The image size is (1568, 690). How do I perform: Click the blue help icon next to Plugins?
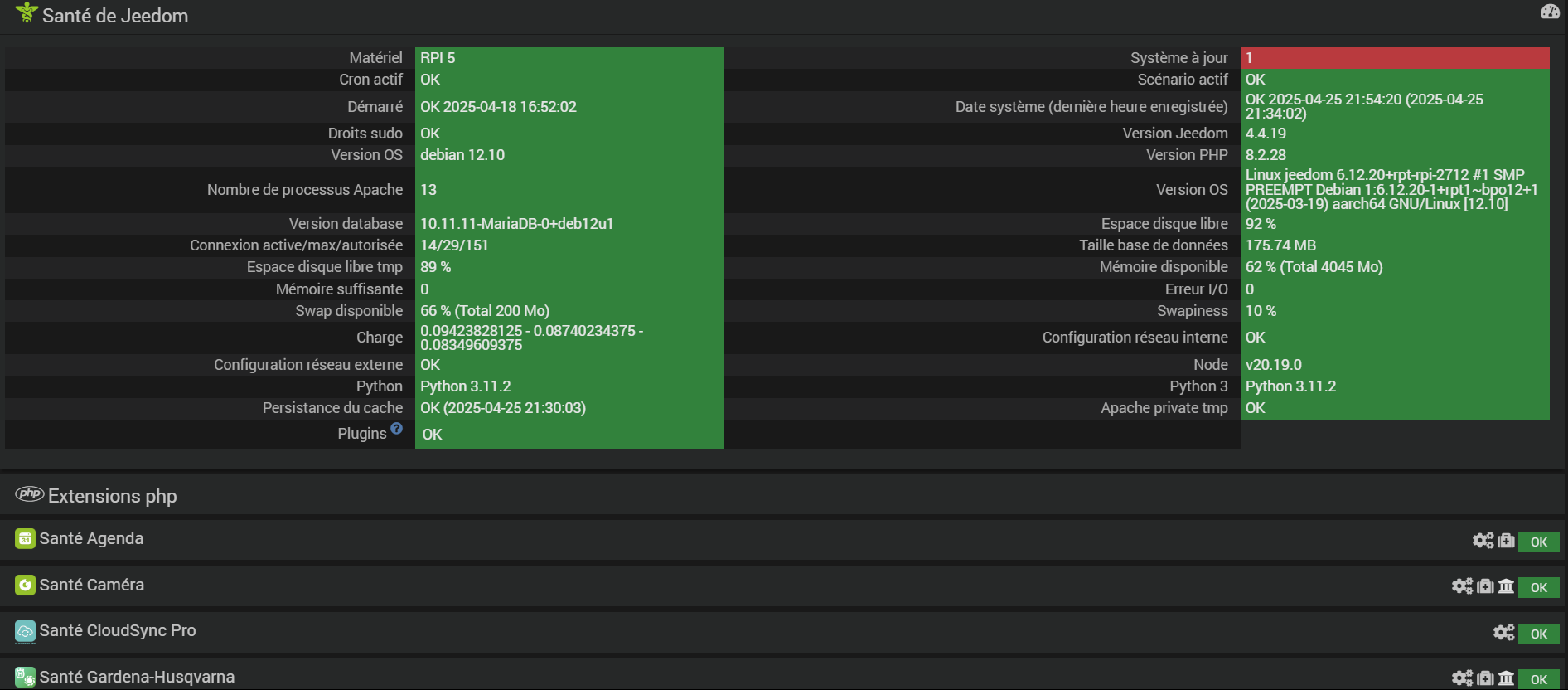pos(396,429)
